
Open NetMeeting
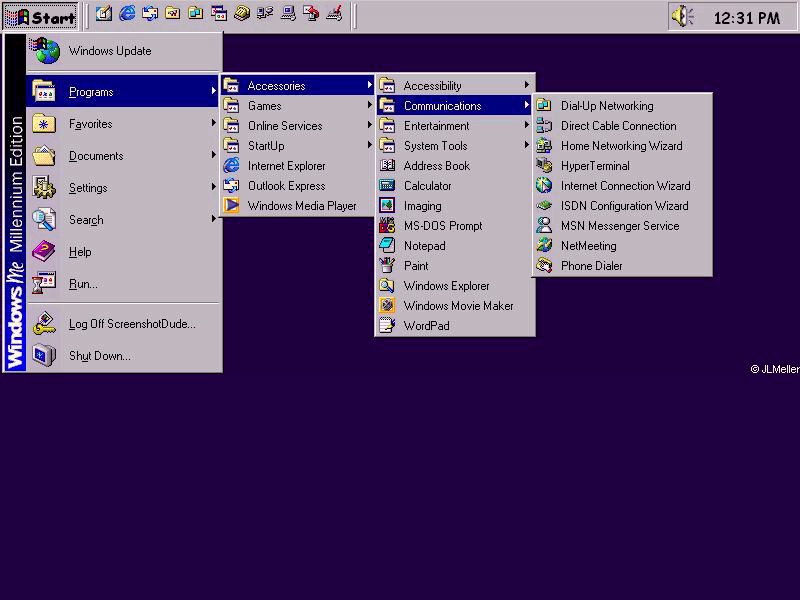(x=622, y=245)
